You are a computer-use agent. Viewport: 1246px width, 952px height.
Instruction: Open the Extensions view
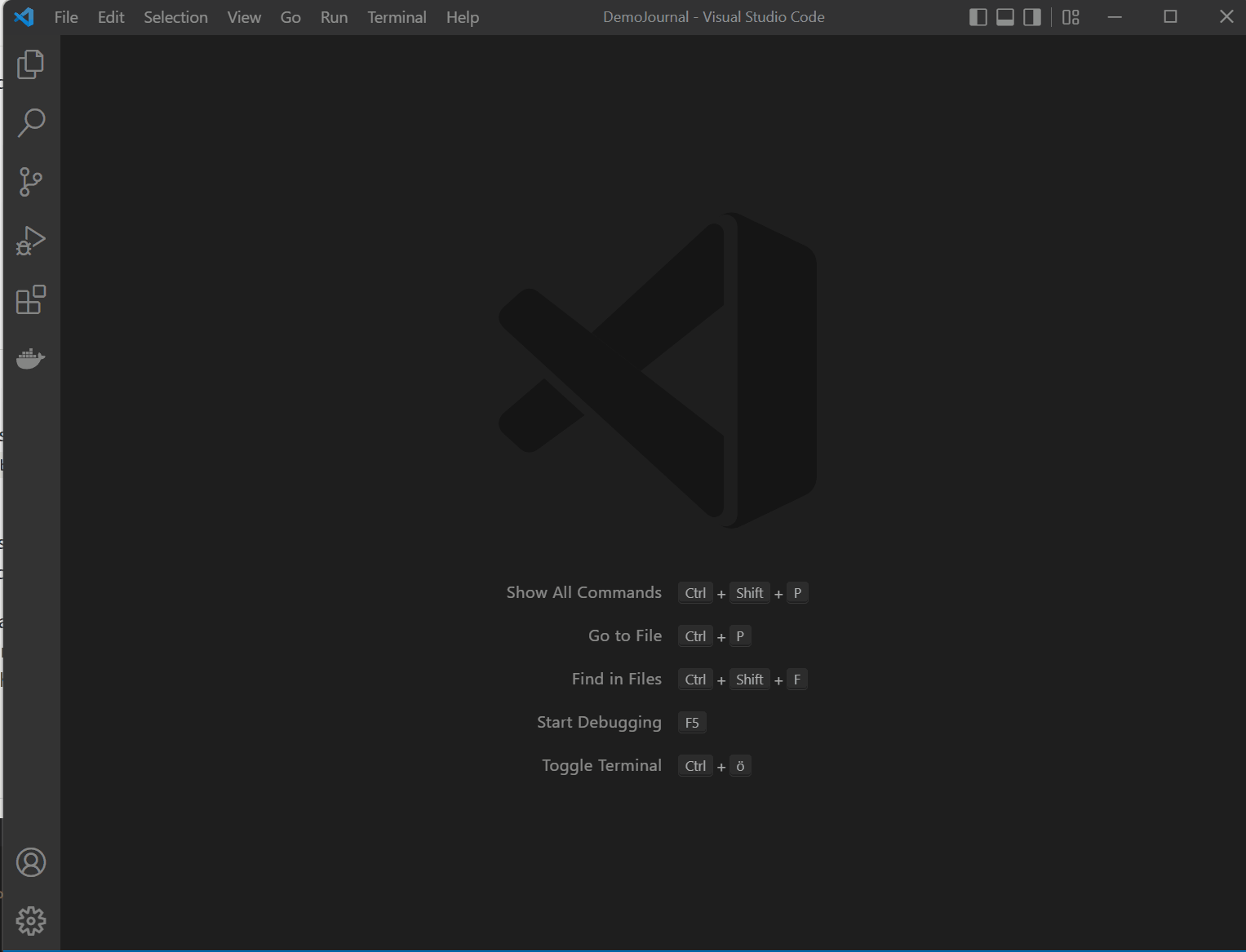[x=31, y=299]
